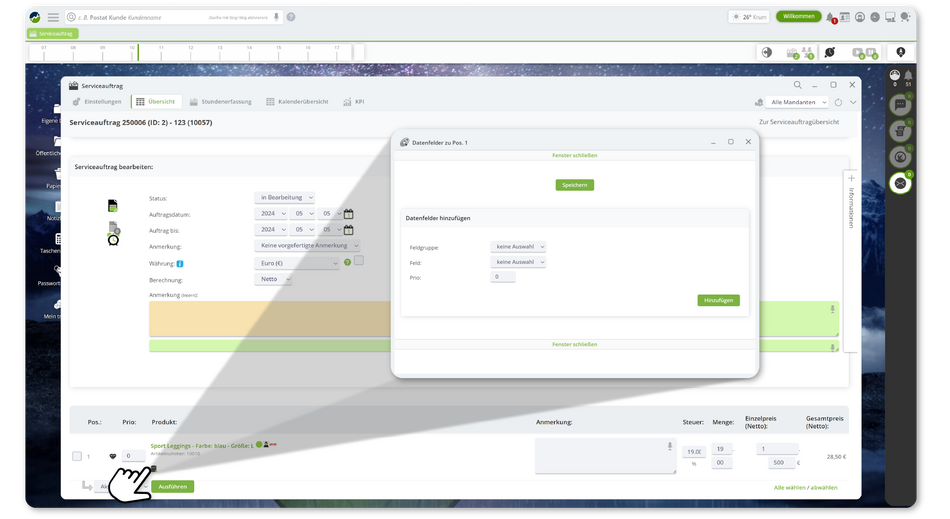Open the calendar picker for Auftrag bis
The width and height of the screenshot is (950, 519).
coord(348,230)
